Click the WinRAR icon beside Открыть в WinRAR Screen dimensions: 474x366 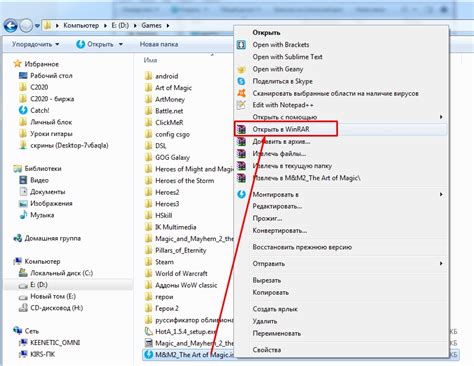pyautogui.click(x=241, y=129)
